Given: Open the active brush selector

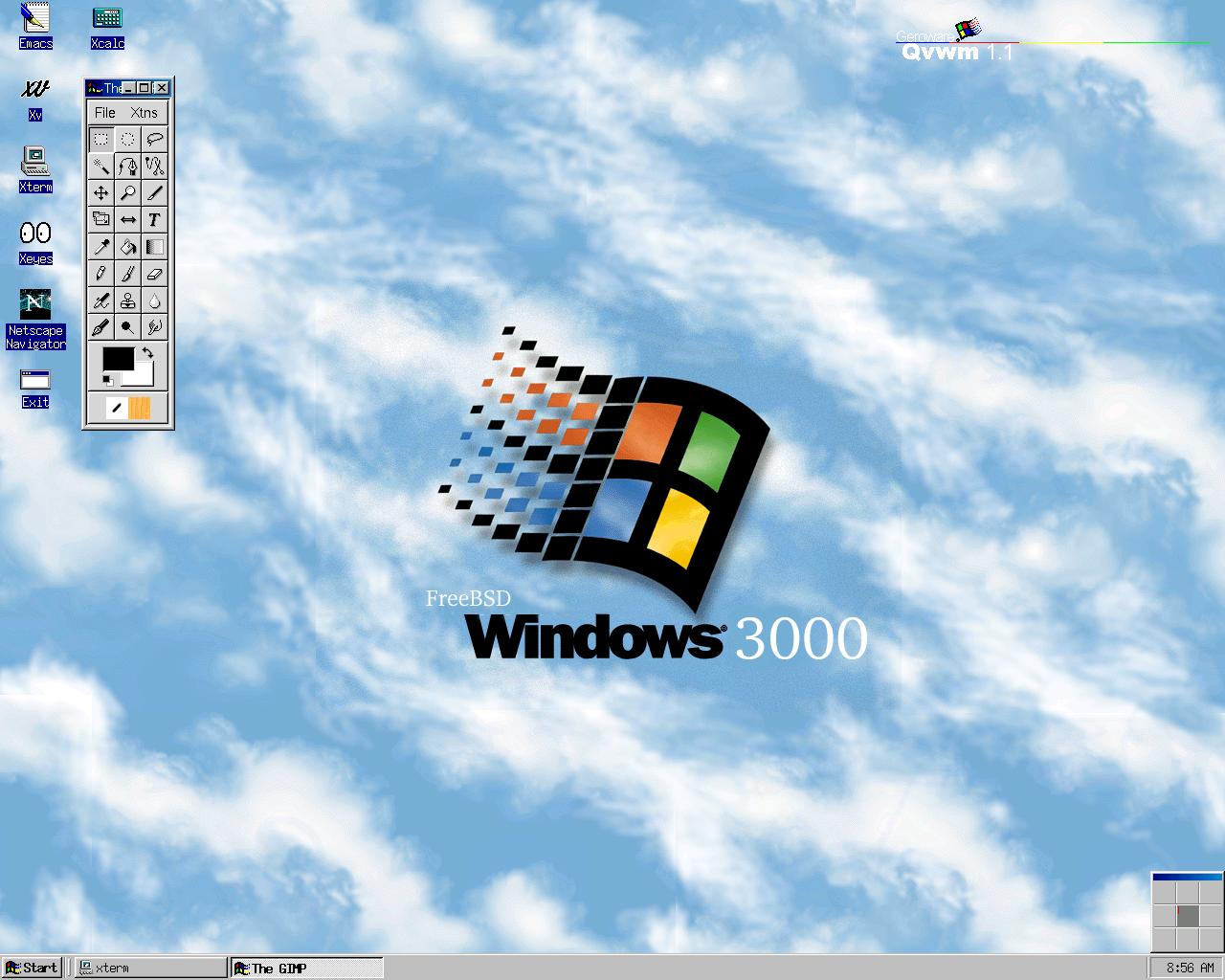Looking at the screenshot, I should coord(117,409).
